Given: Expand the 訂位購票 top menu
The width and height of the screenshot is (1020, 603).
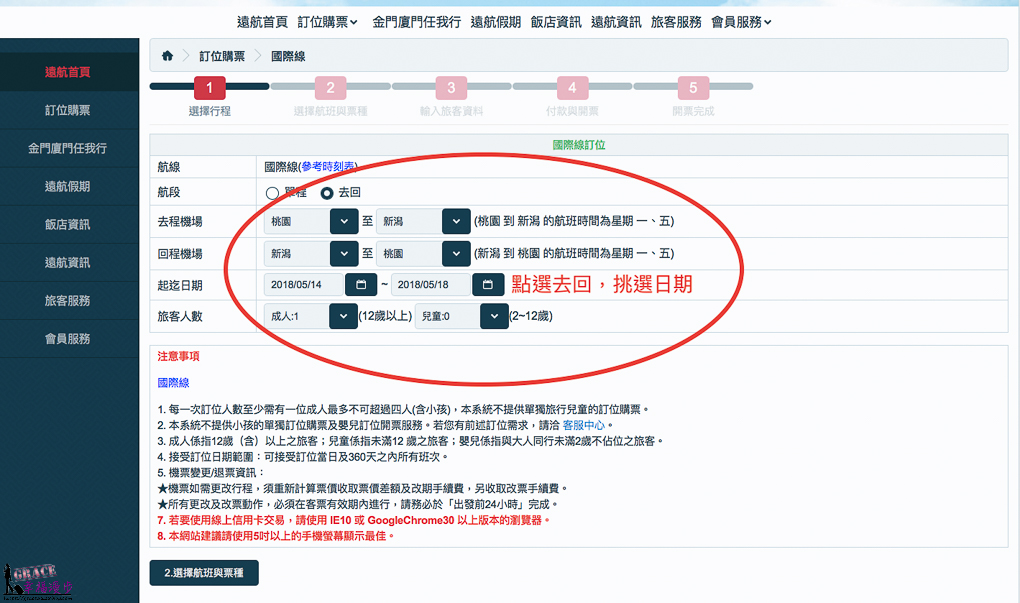Looking at the screenshot, I should coord(328,22).
